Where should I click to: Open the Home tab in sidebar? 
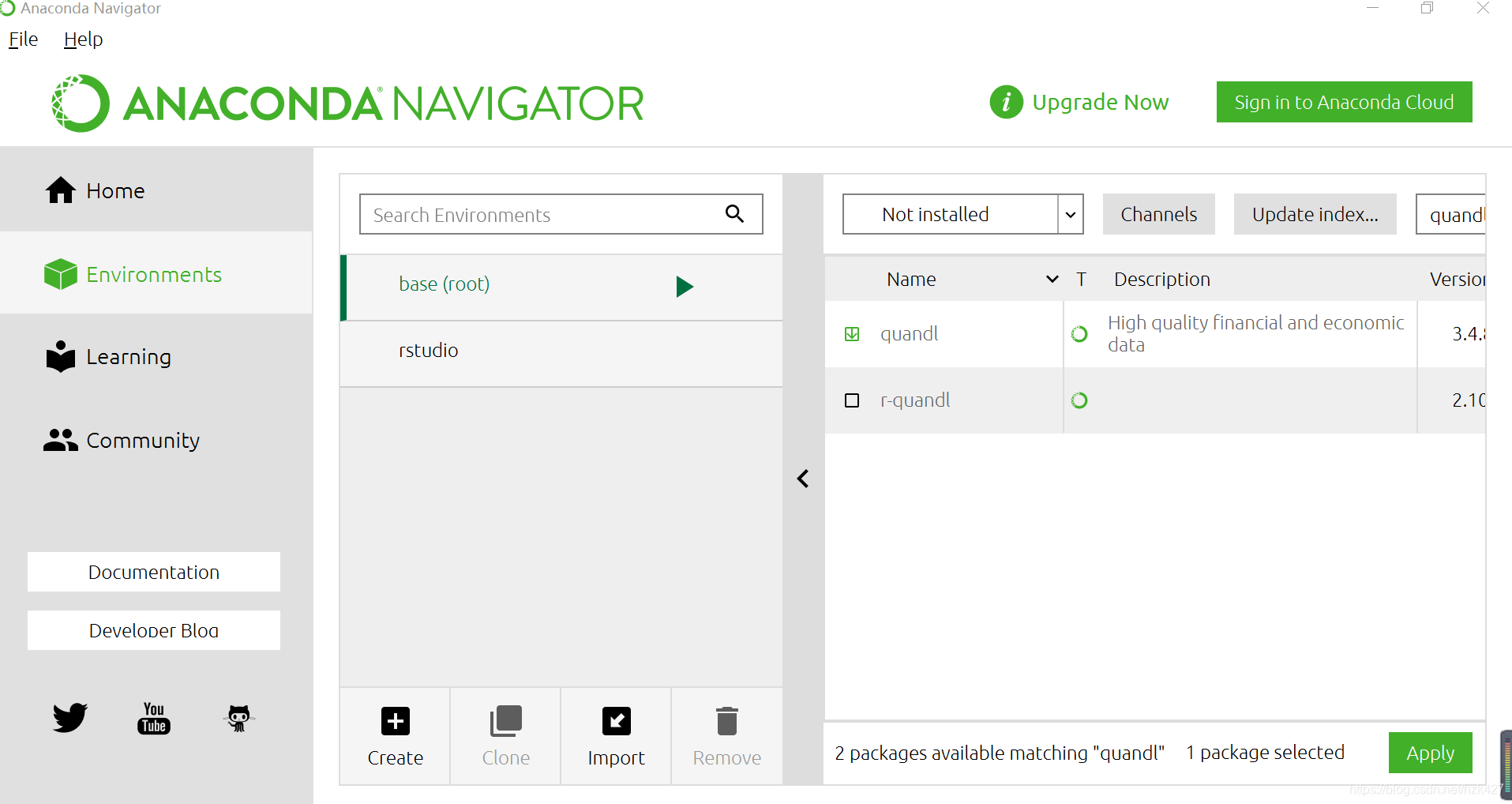(156, 190)
